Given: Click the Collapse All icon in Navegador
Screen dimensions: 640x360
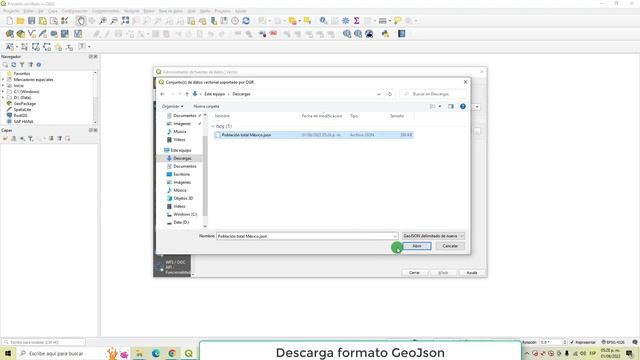Looking at the screenshot, I should point(31,65).
